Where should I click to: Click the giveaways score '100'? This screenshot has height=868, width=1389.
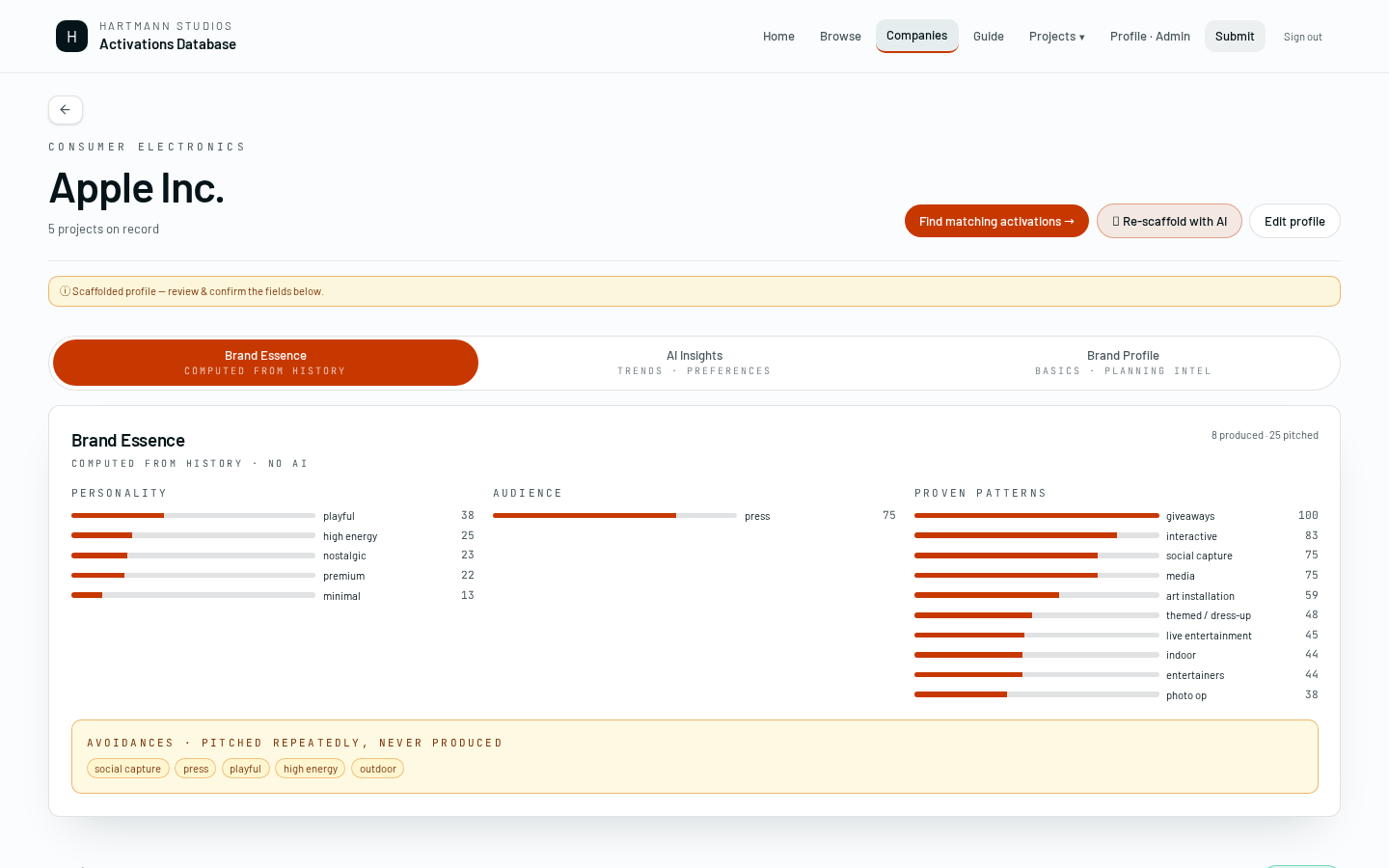click(1308, 516)
